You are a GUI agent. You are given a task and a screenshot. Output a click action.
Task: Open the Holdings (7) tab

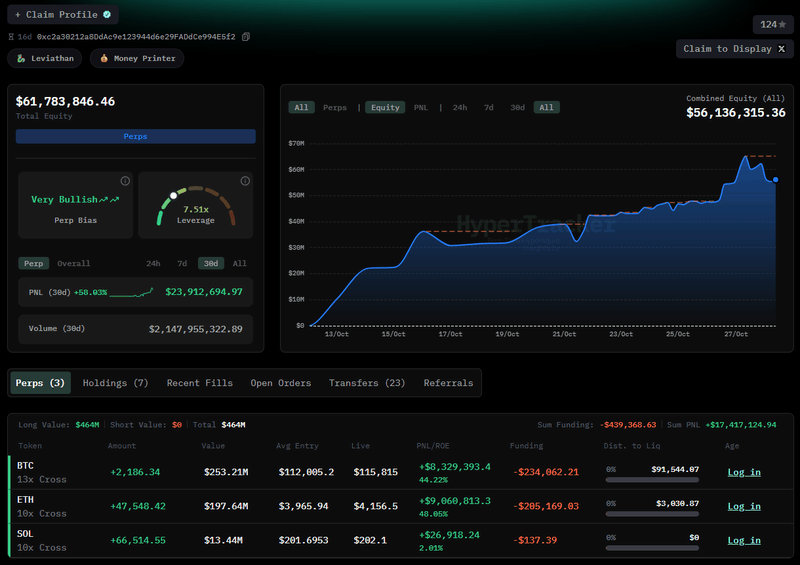(x=115, y=383)
